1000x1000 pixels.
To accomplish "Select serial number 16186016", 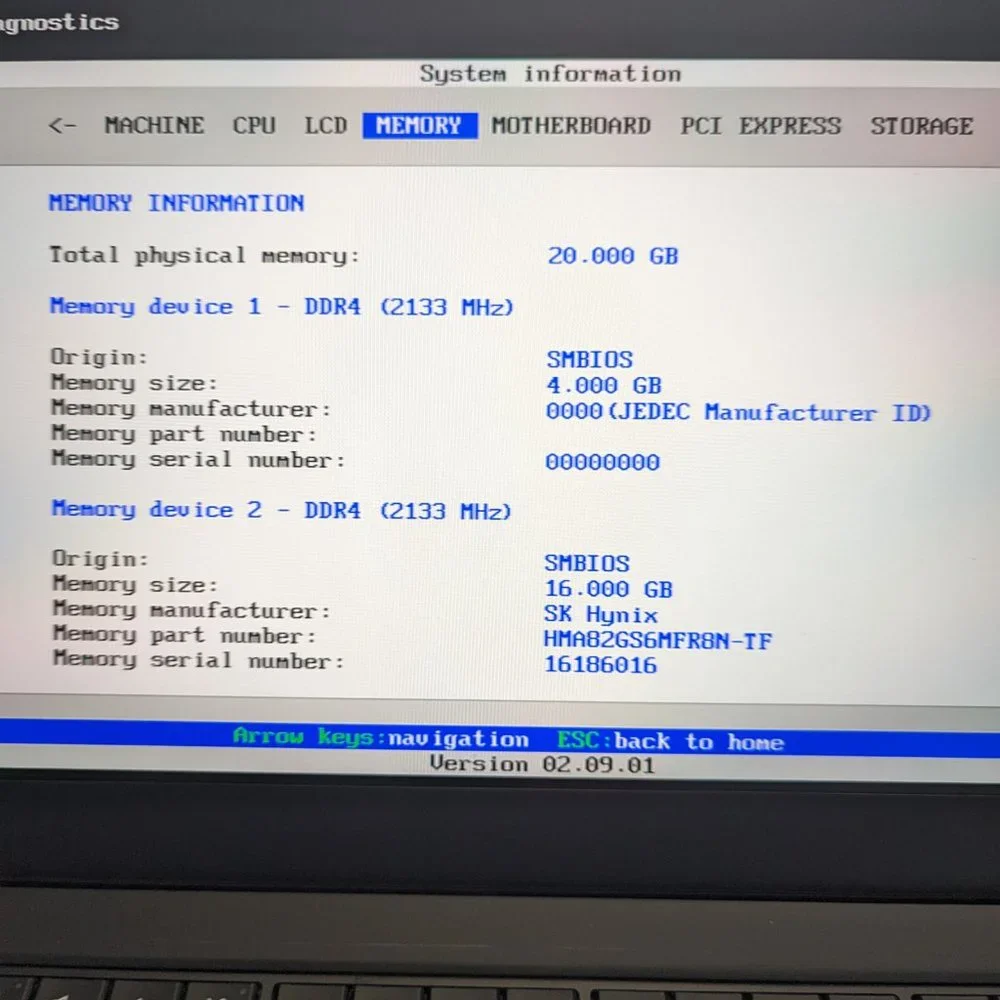I will (x=600, y=665).
